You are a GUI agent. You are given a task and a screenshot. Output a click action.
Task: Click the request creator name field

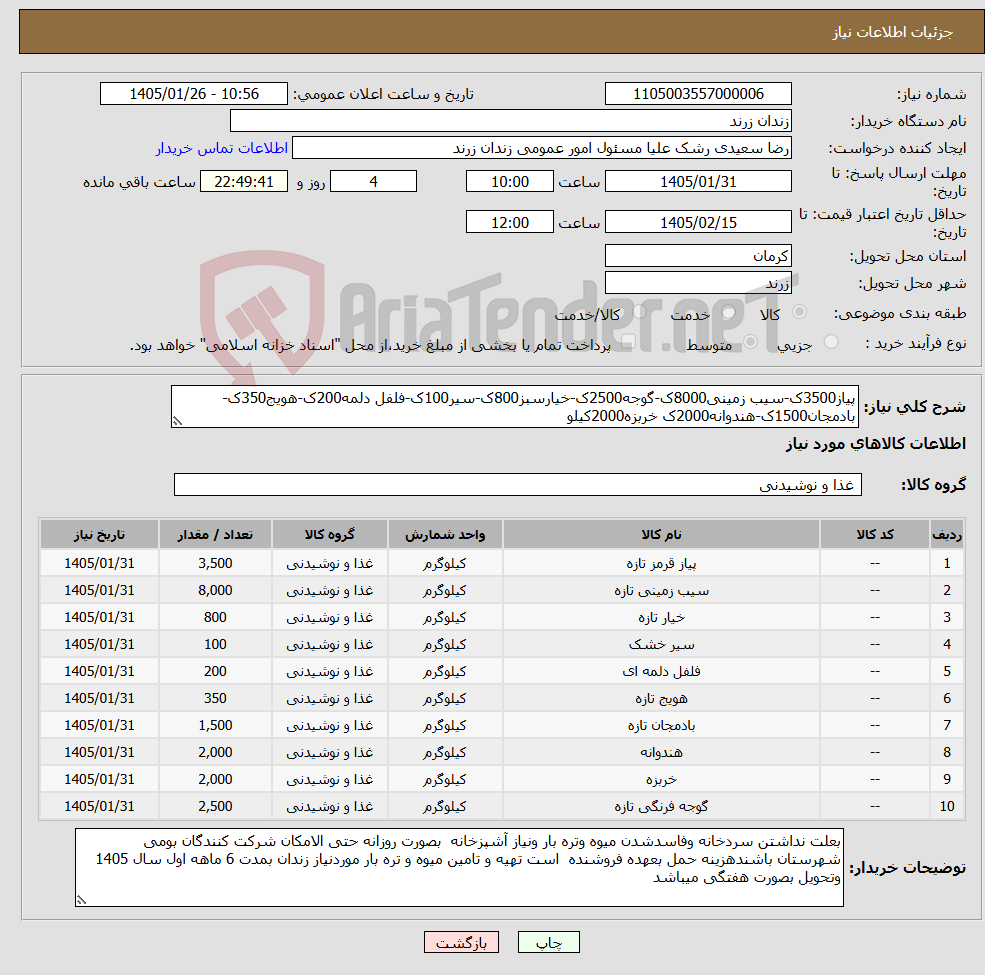(541, 148)
